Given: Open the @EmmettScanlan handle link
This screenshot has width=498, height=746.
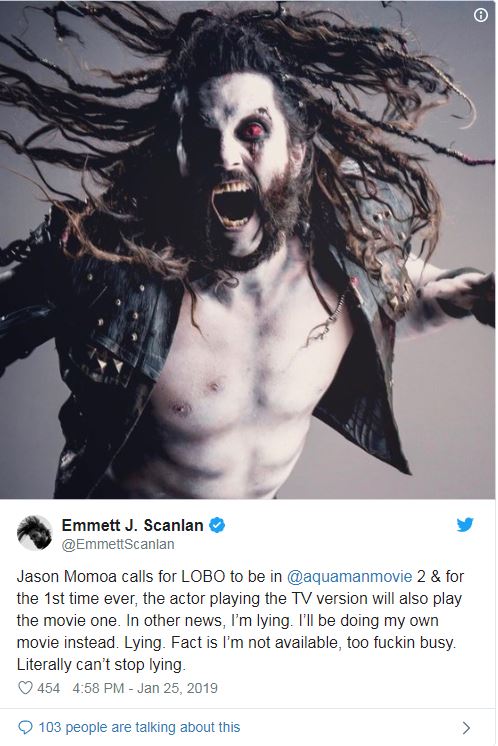Looking at the screenshot, I should pyautogui.click(x=118, y=544).
